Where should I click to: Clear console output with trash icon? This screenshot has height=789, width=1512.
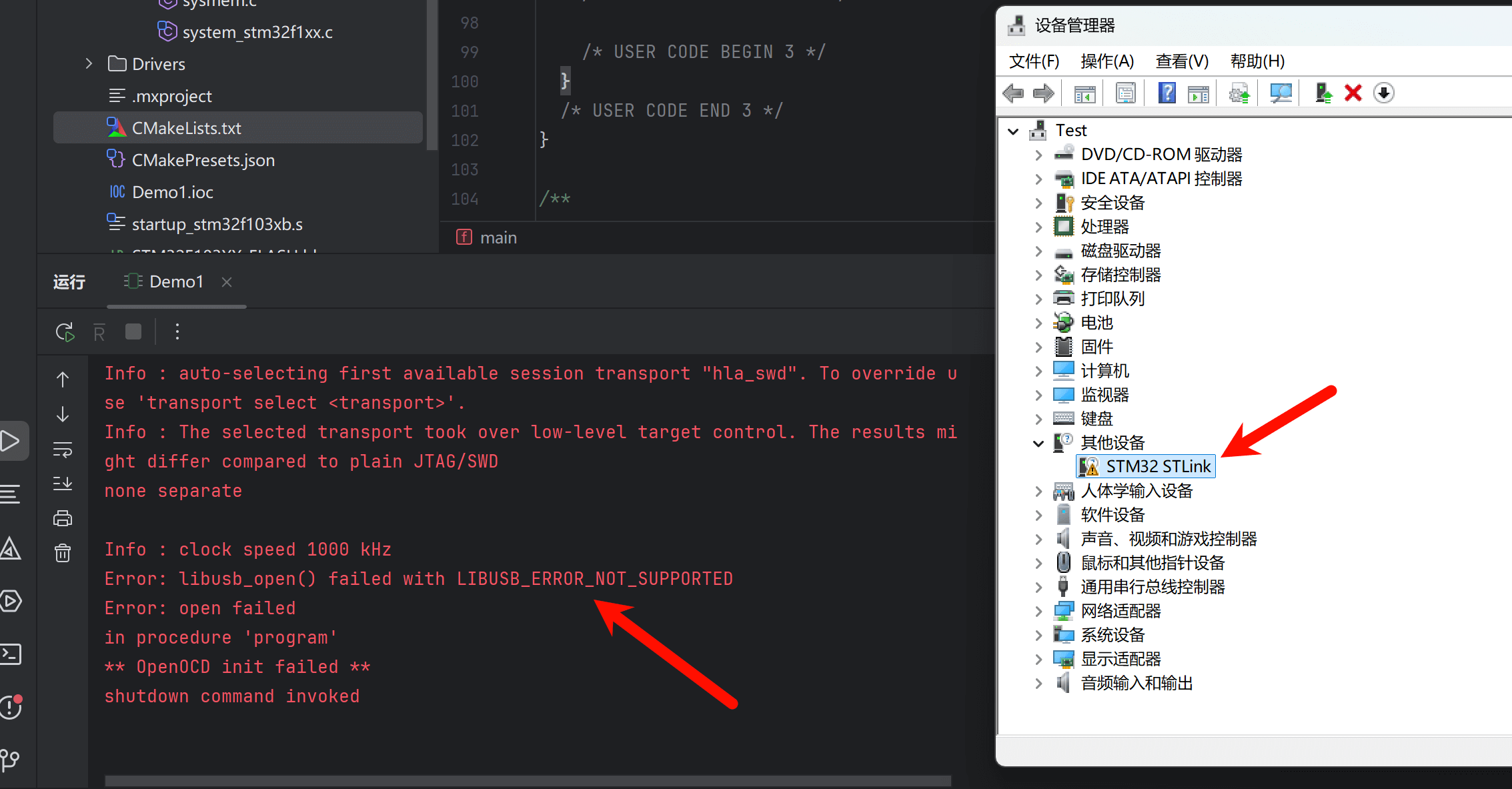coord(63,553)
